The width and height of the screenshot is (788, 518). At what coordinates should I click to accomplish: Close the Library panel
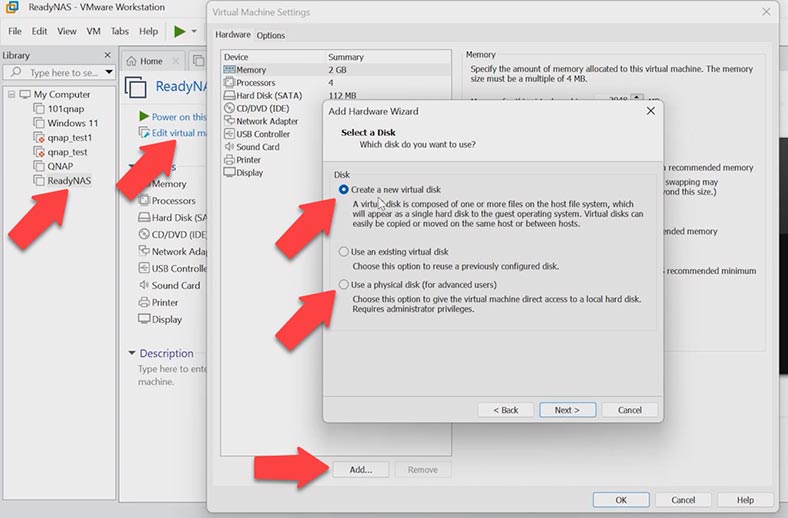pyautogui.click(x=107, y=55)
